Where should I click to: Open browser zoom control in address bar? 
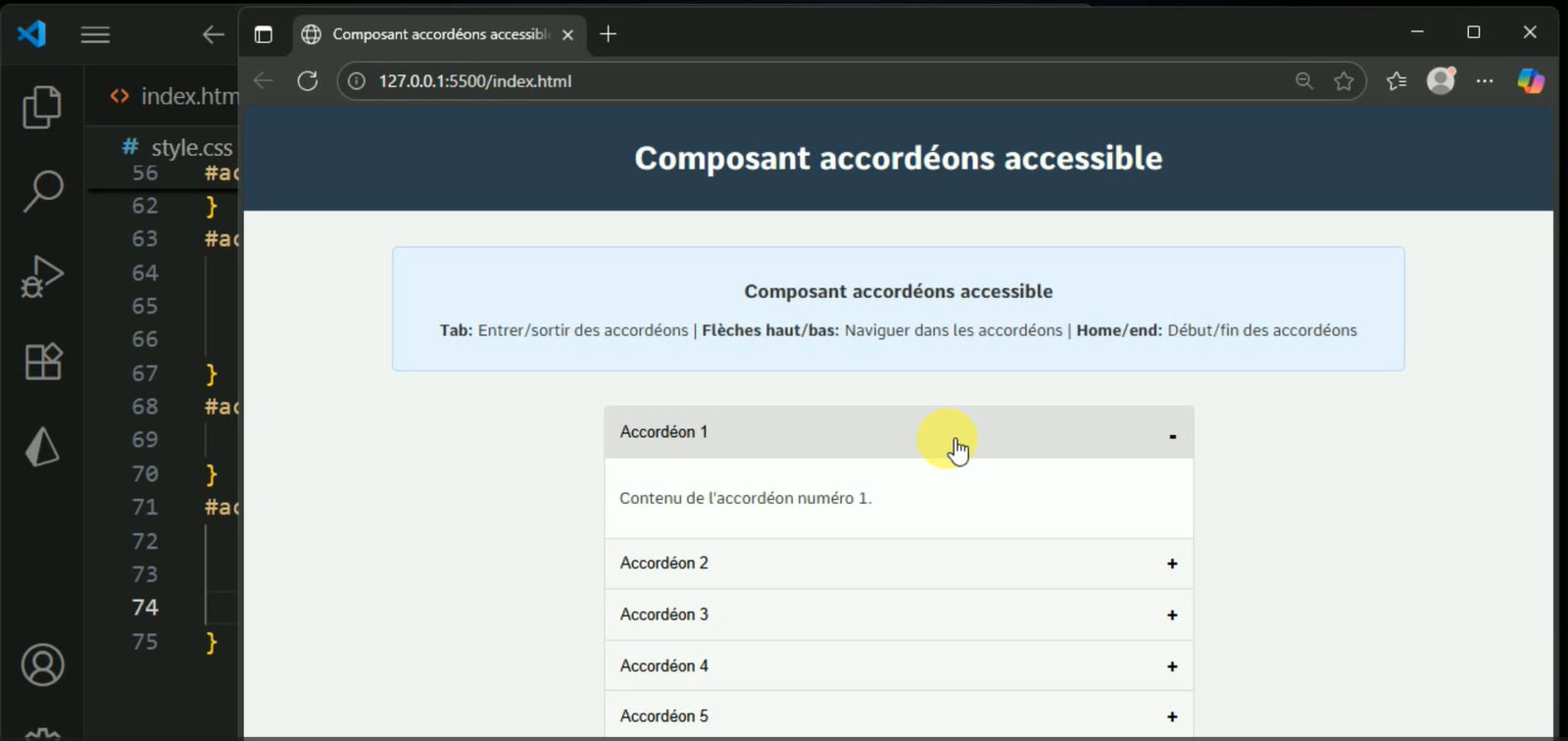point(1303,81)
